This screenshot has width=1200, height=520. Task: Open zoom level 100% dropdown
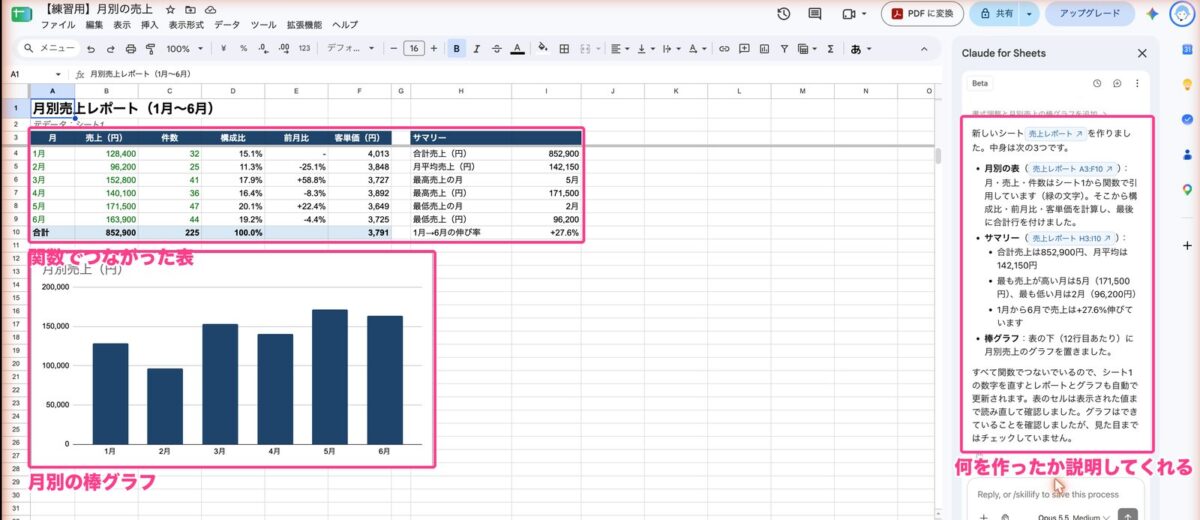point(184,48)
